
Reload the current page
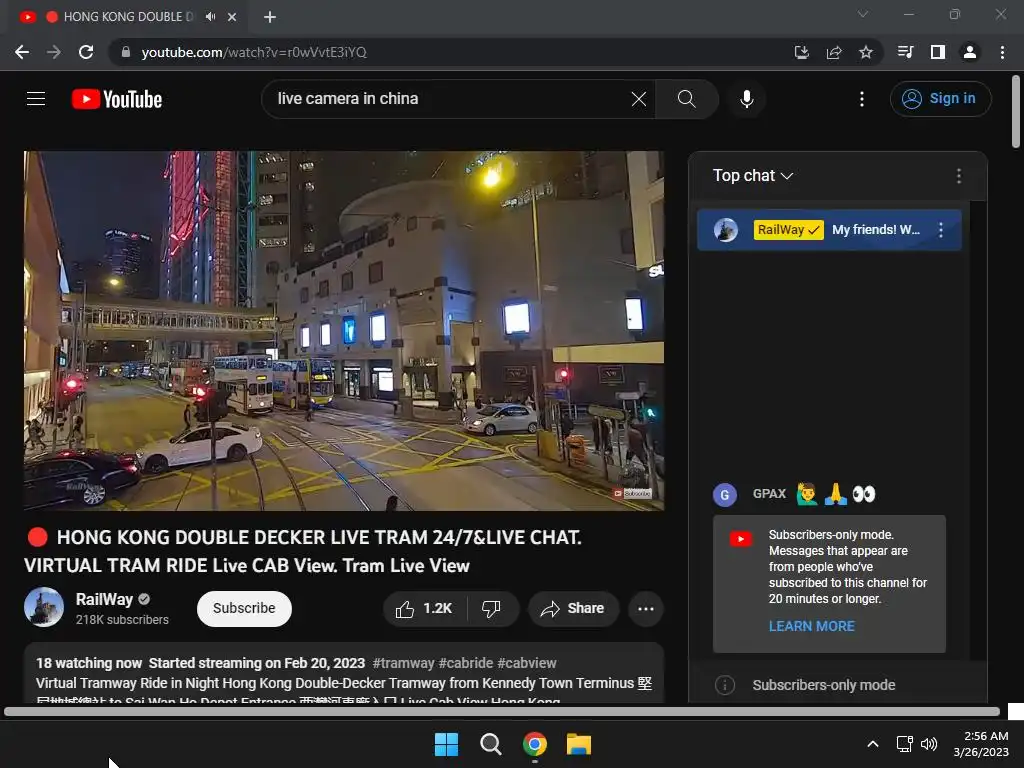pyautogui.click(x=86, y=52)
